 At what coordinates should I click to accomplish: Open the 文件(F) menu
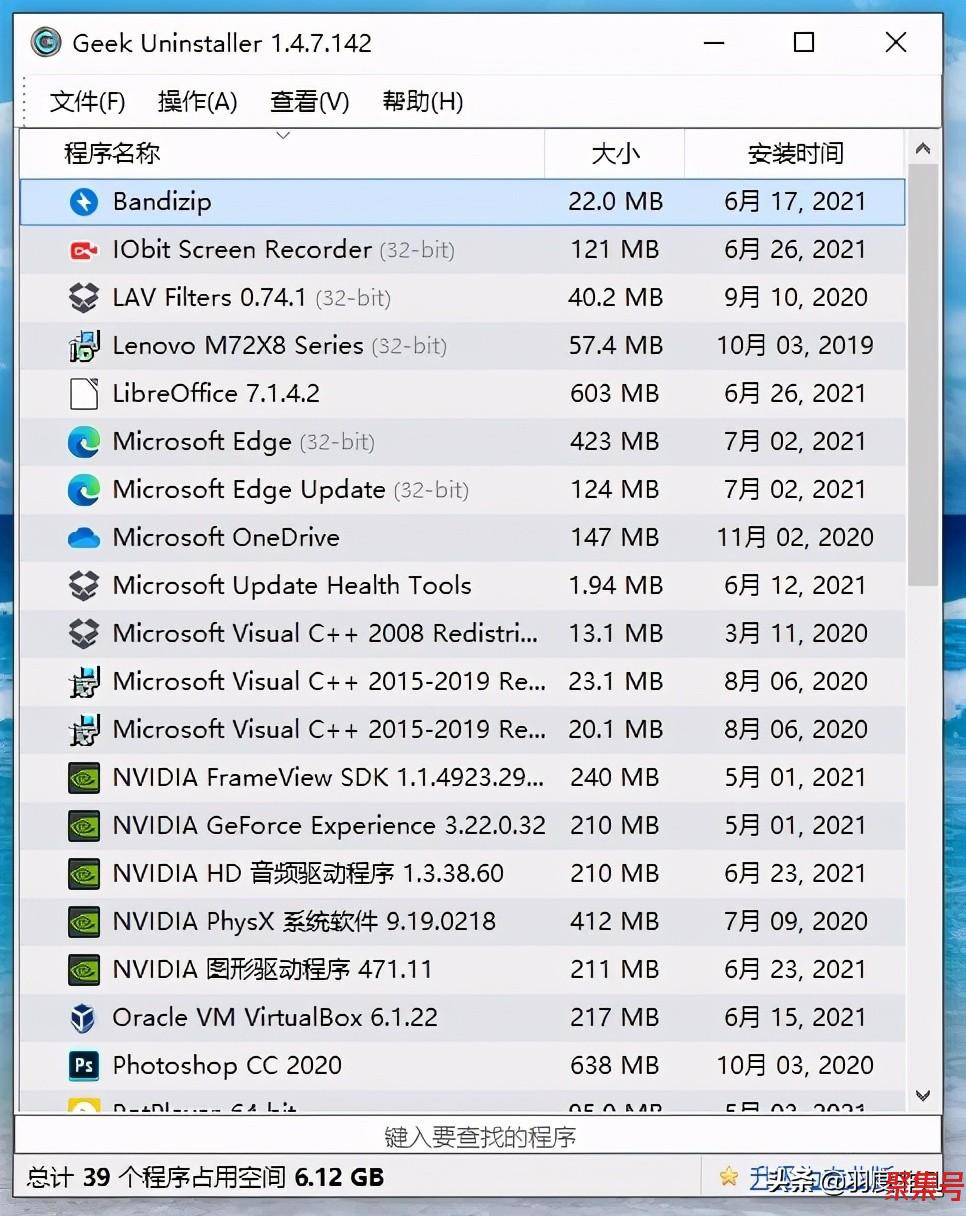pos(87,101)
